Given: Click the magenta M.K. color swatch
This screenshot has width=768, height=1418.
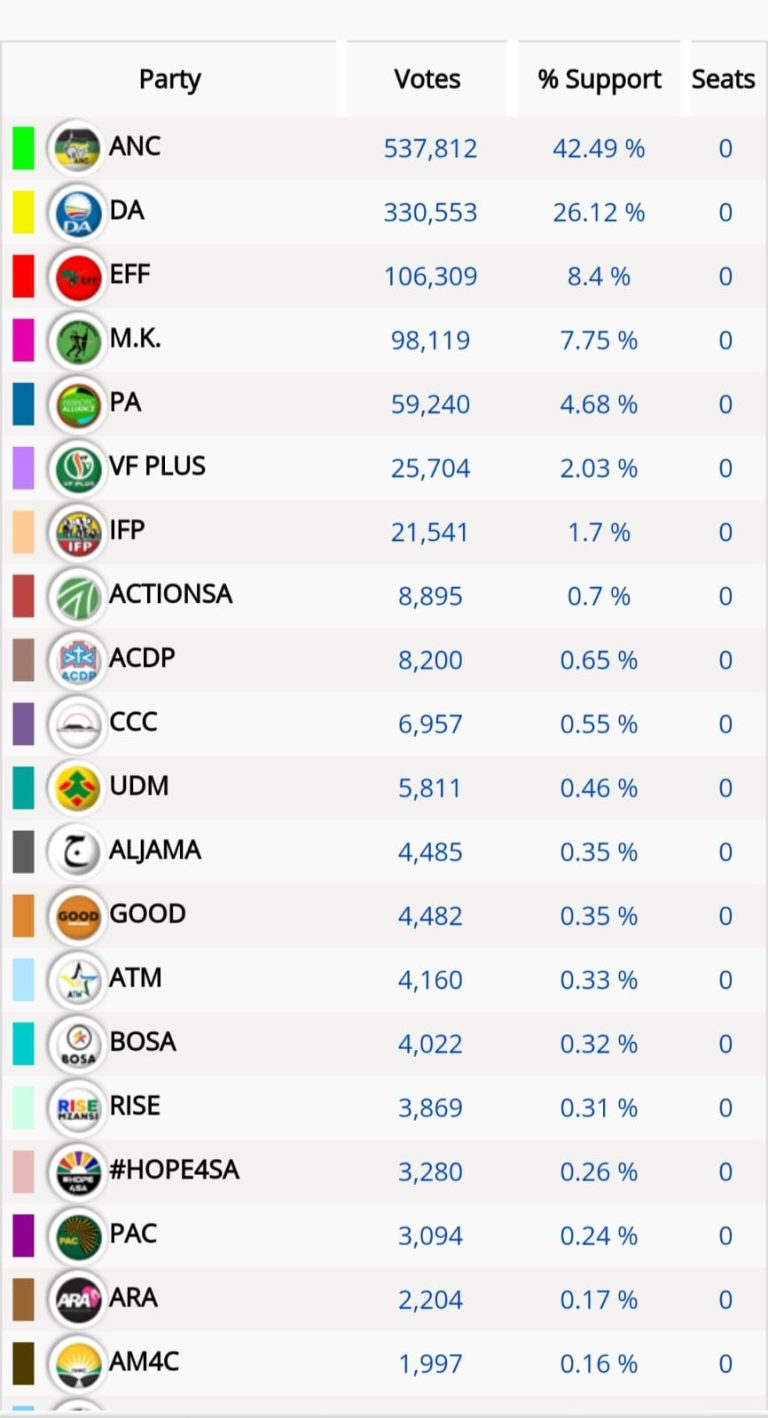Looking at the screenshot, I should 23,341.
